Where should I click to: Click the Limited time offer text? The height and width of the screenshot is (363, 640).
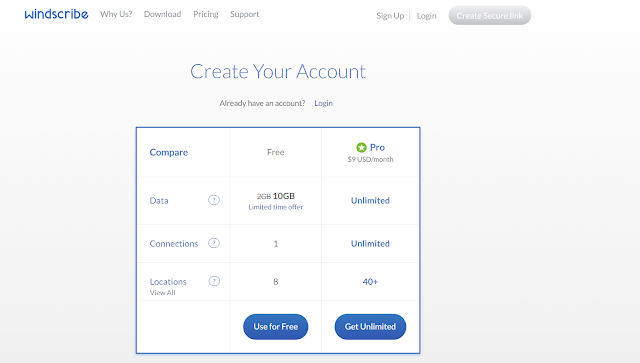click(276, 207)
